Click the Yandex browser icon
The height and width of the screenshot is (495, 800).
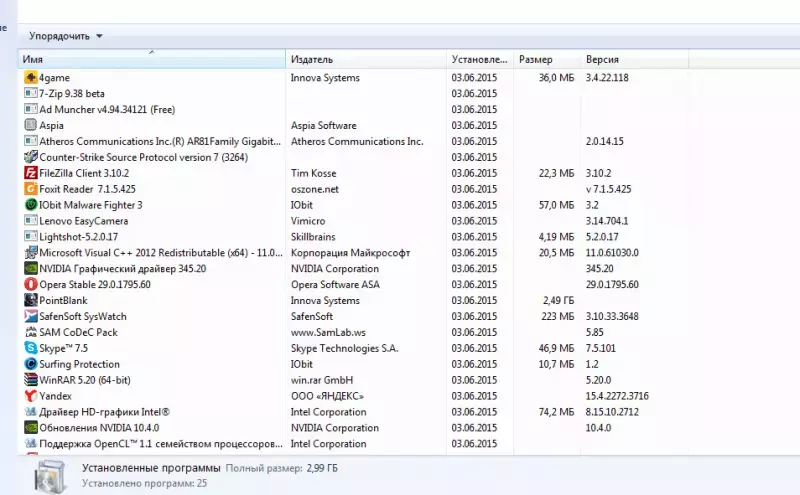(x=31, y=395)
